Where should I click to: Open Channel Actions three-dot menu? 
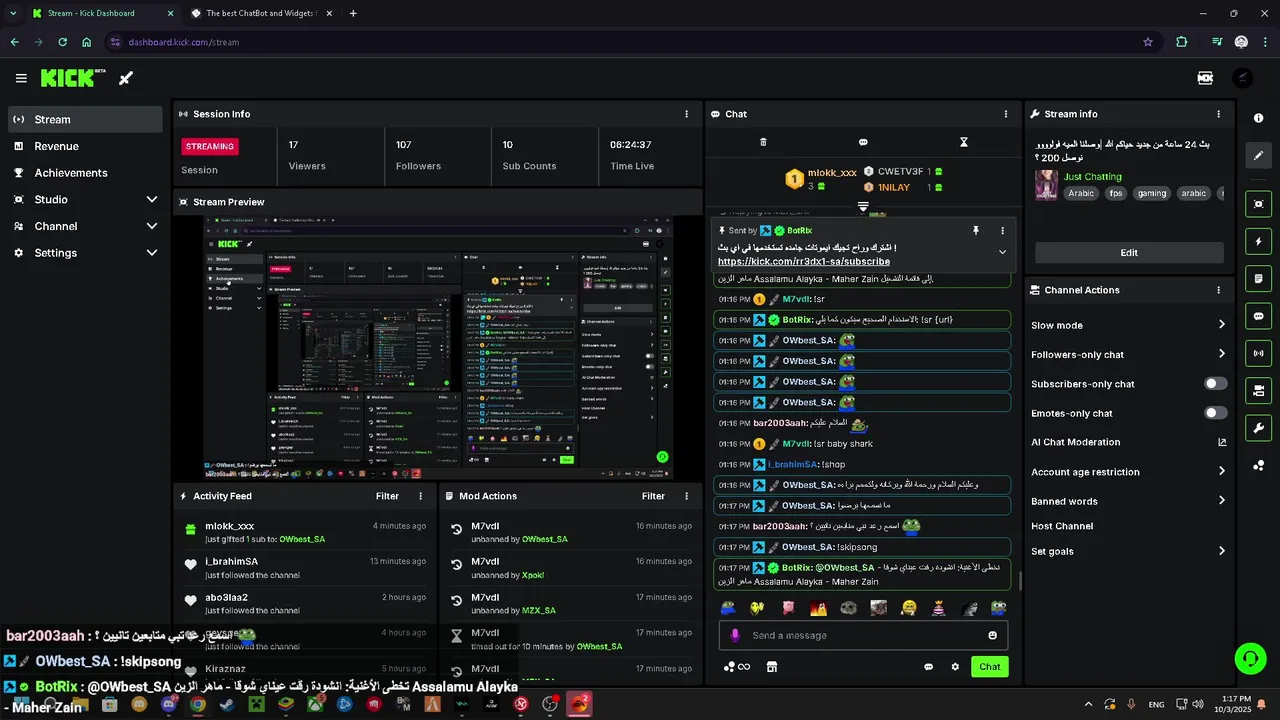point(1218,290)
